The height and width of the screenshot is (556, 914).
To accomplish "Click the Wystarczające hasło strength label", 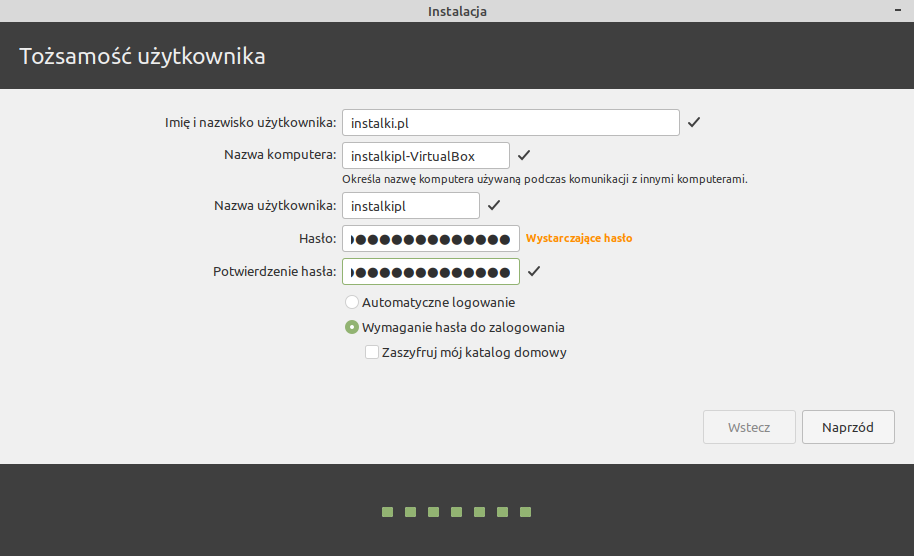I will click(x=579, y=238).
